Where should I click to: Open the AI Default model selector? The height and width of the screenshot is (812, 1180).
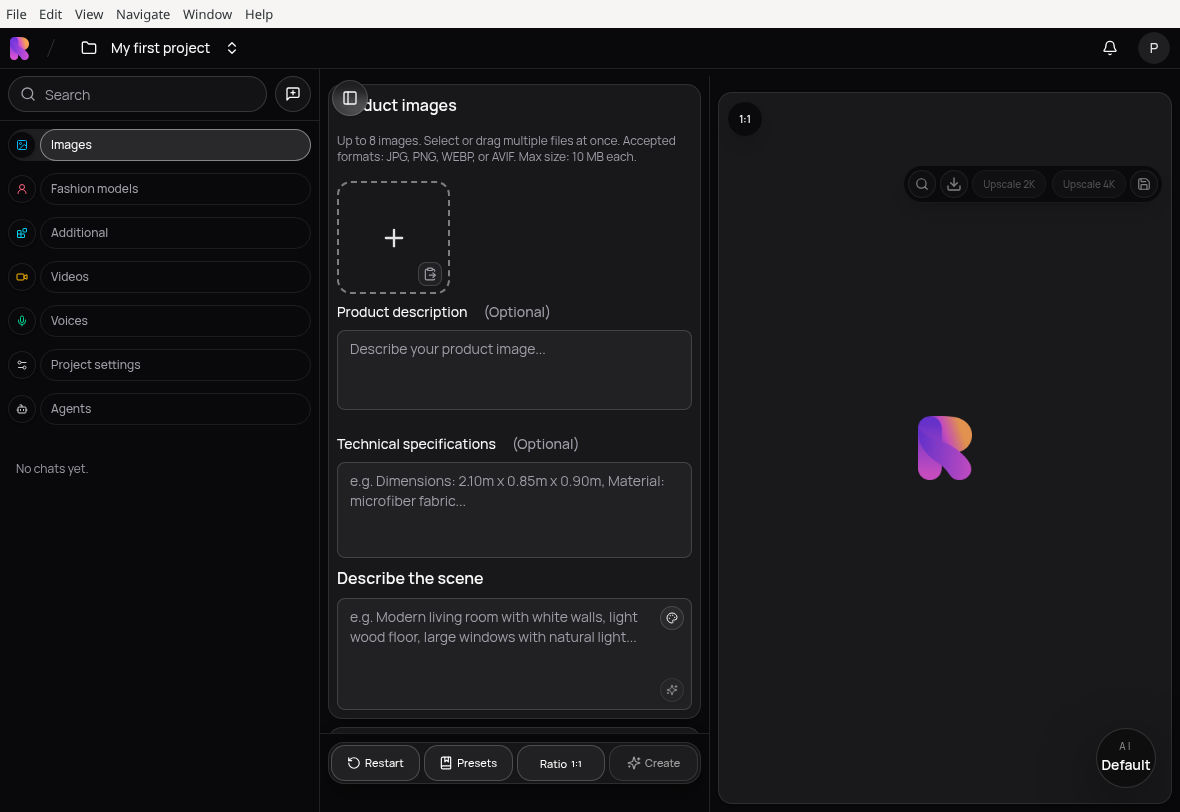pos(1125,758)
